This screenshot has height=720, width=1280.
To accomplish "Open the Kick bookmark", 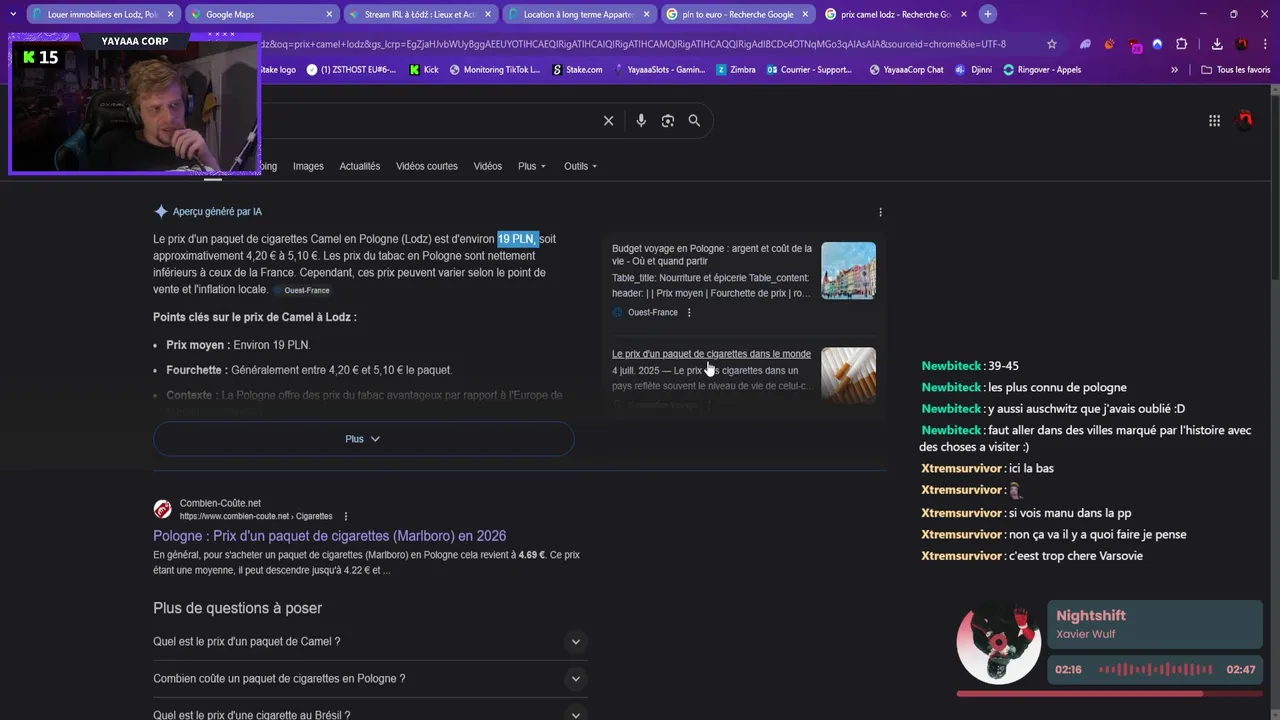I will click(x=423, y=70).
